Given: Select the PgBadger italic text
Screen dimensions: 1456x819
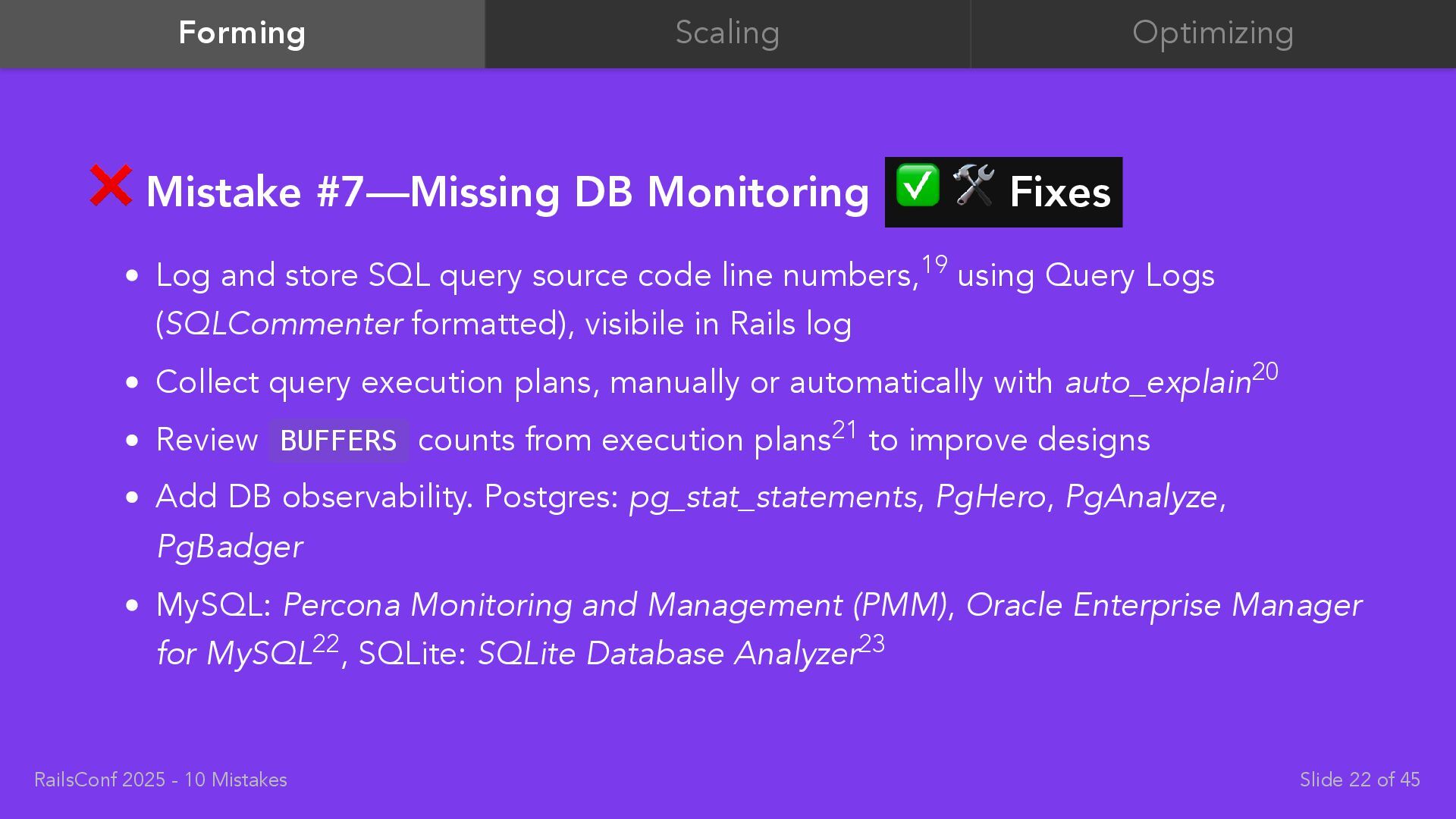Looking at the screenshot, I should point(230,548).
